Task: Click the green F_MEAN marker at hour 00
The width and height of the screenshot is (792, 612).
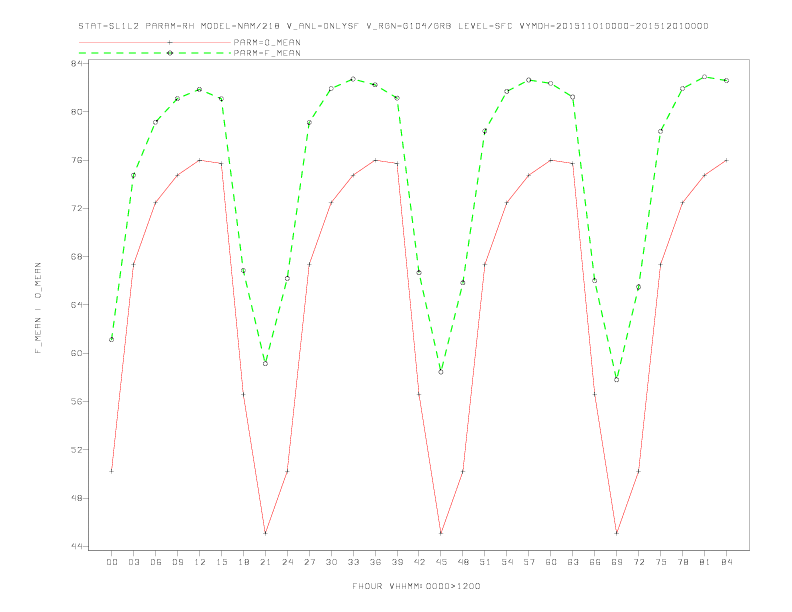Action: [112, 339]
